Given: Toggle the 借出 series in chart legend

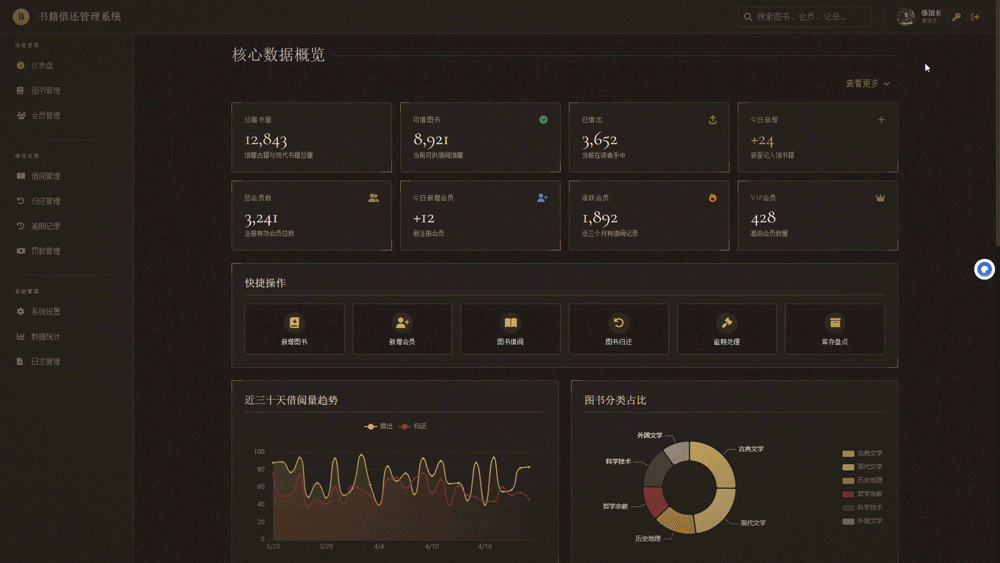Looking at the screenshot, I should (378, 427).
